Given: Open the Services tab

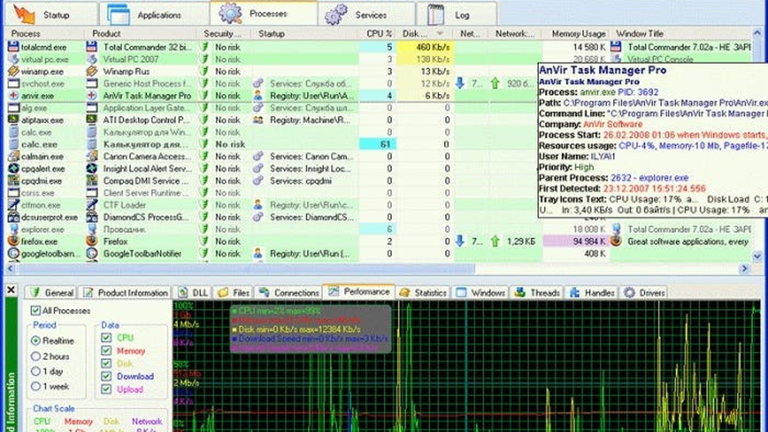Looking at the screenshot, I should (x=366, y=14).
